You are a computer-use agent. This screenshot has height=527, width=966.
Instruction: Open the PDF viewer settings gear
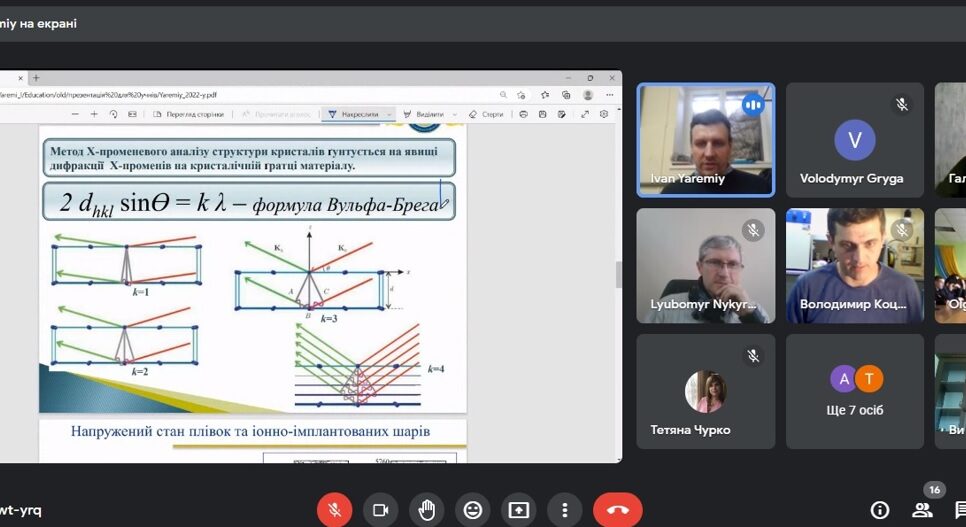pos(604,115)
